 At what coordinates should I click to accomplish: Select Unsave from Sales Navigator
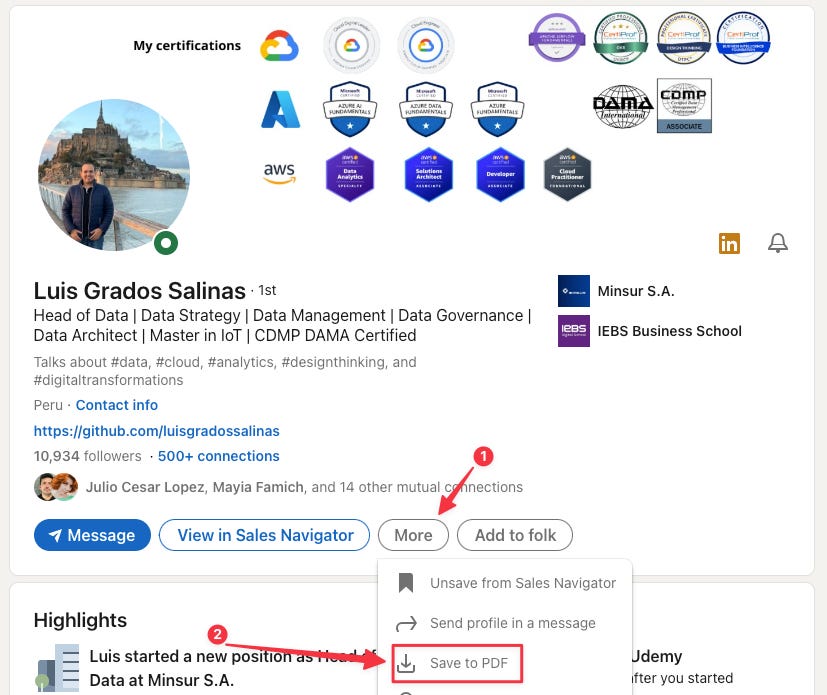[x=505, y=583]
